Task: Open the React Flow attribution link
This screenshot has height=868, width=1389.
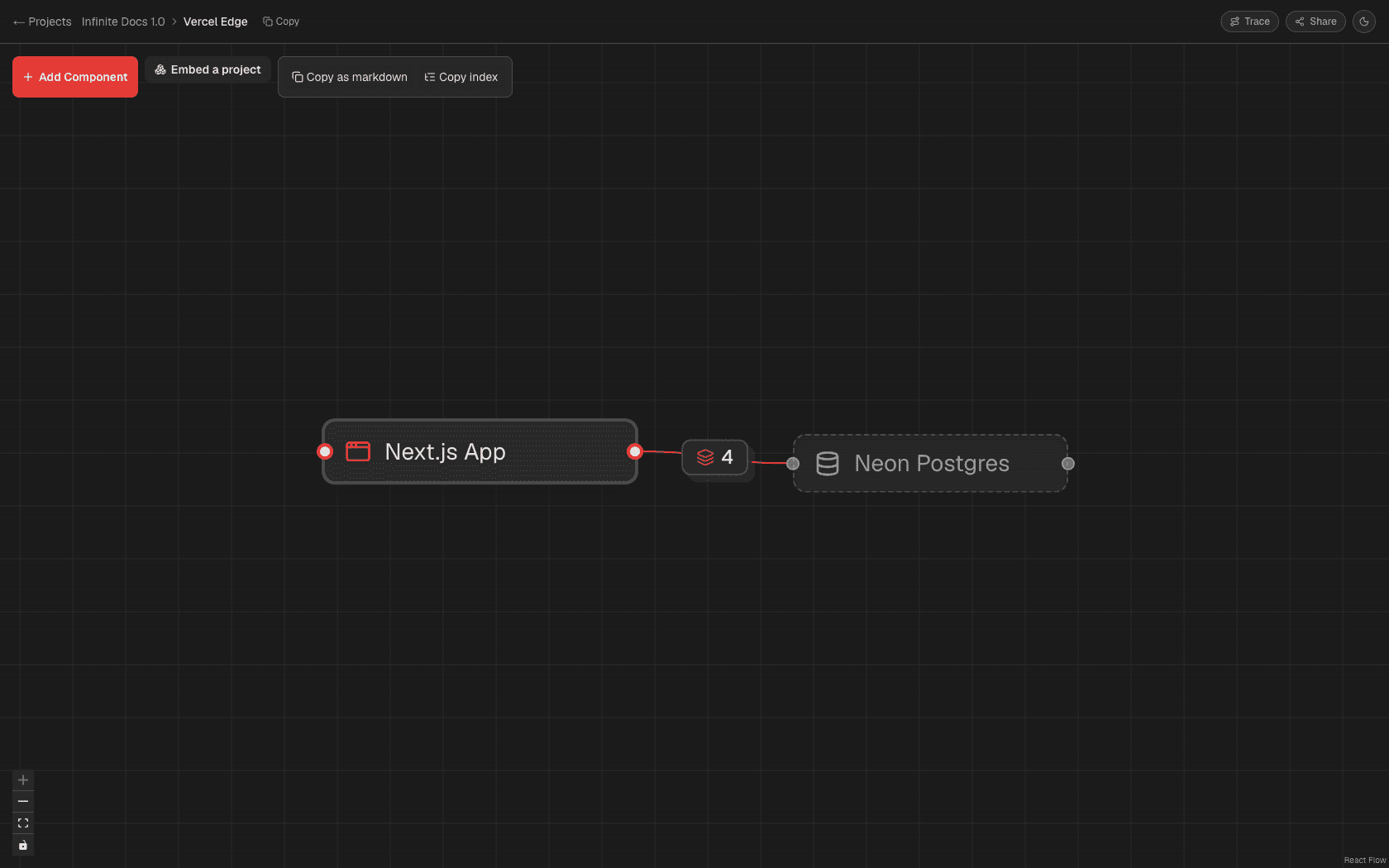Action: (x=1365, y=861)
